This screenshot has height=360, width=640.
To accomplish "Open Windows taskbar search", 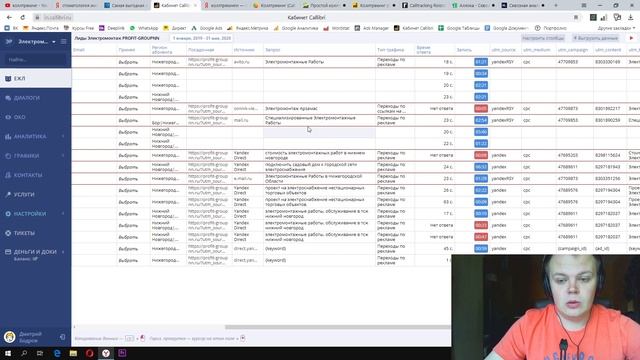I will click(x=24, y=353).
